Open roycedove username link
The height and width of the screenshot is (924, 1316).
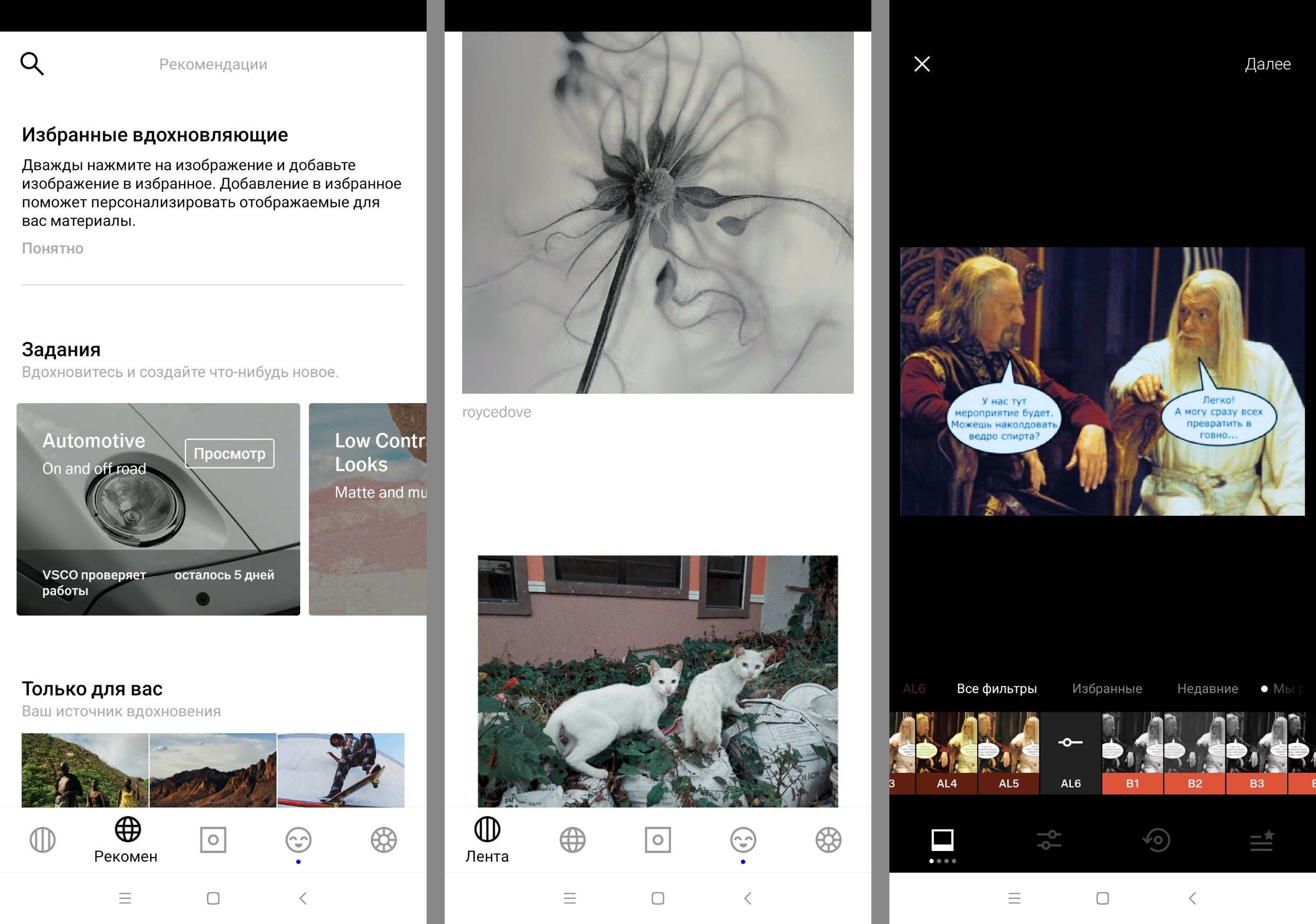pyautogui.click(x=497, y=412)
